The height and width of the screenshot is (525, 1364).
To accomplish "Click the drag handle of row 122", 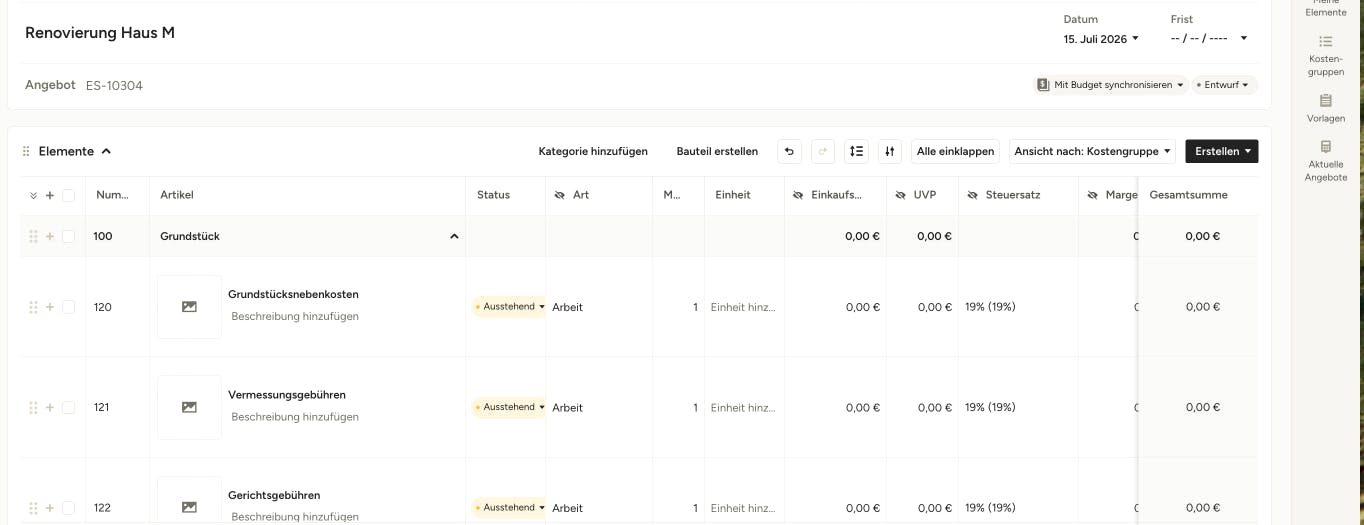I will point(33,507).
